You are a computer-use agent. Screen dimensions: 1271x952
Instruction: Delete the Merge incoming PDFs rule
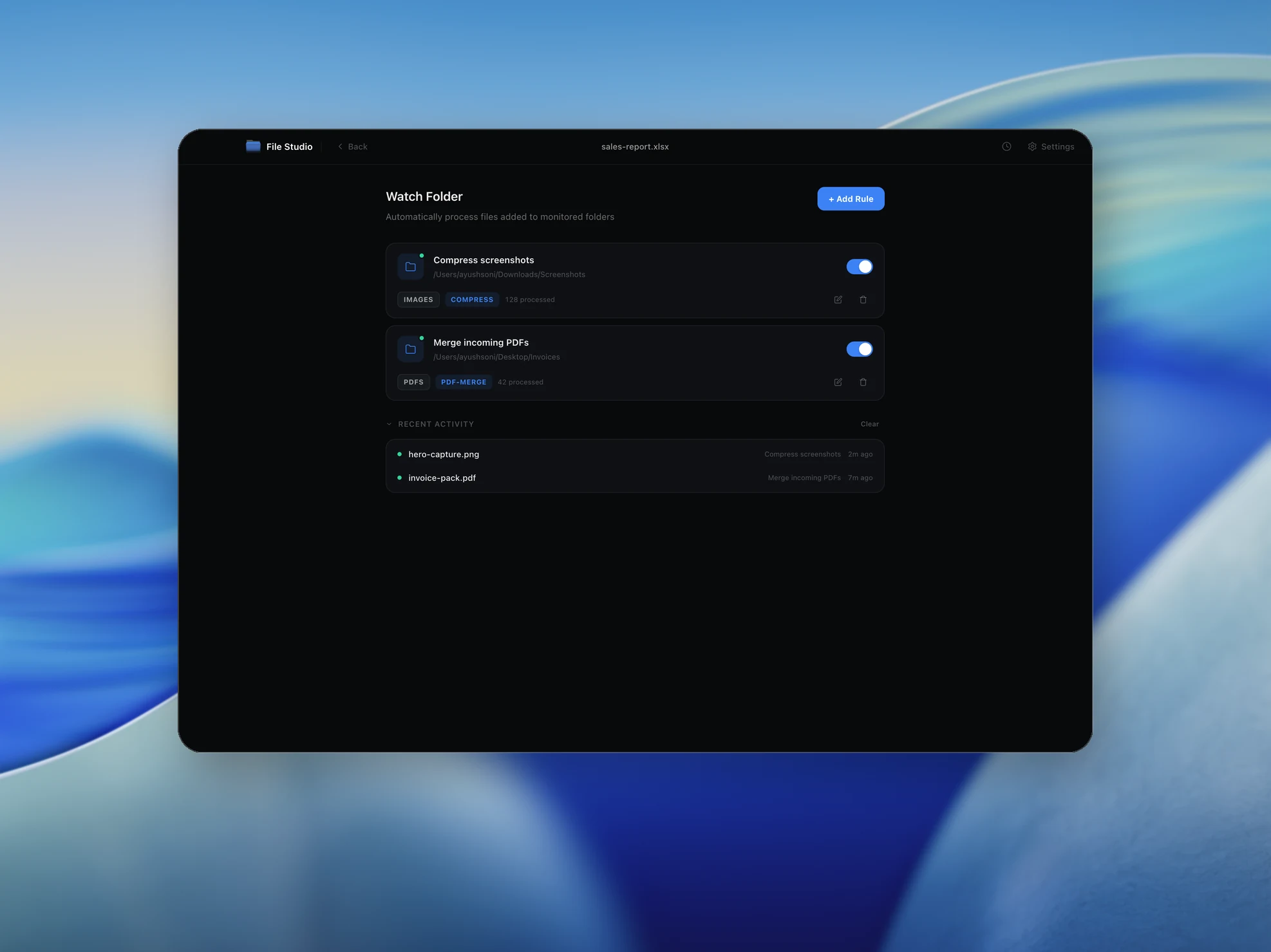pyautogui.click(x=863, y=382)
